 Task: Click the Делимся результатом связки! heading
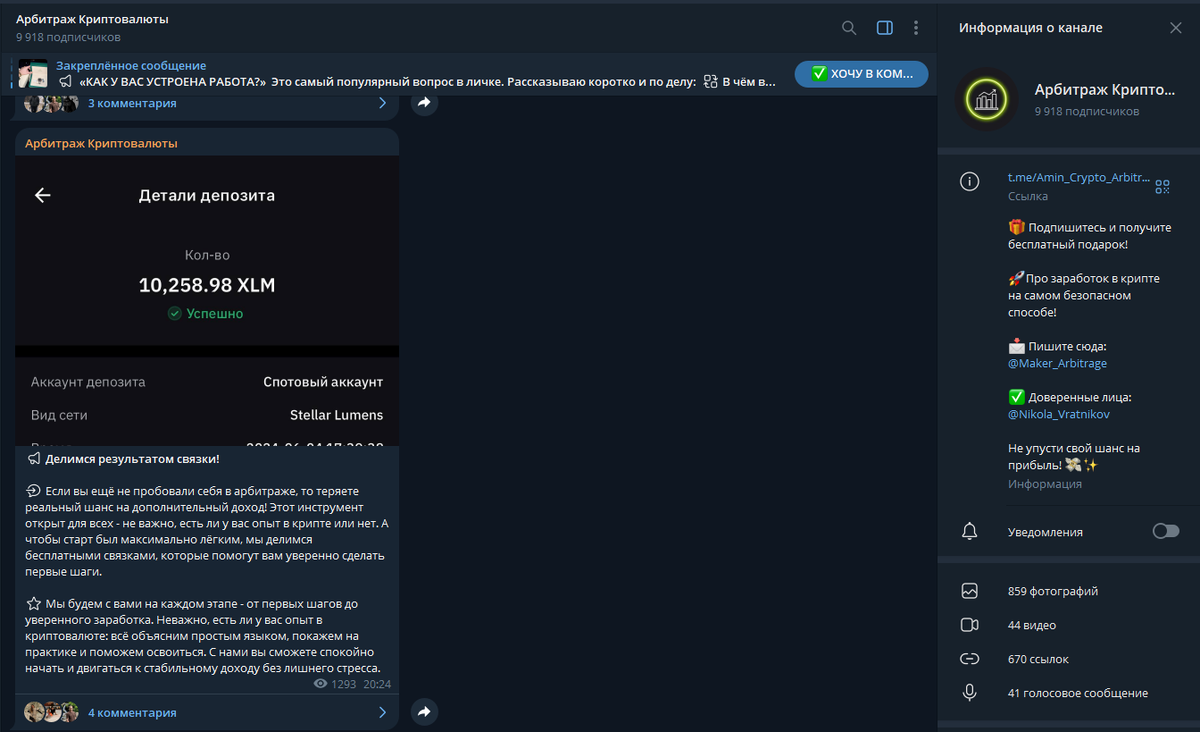point(132,459)
